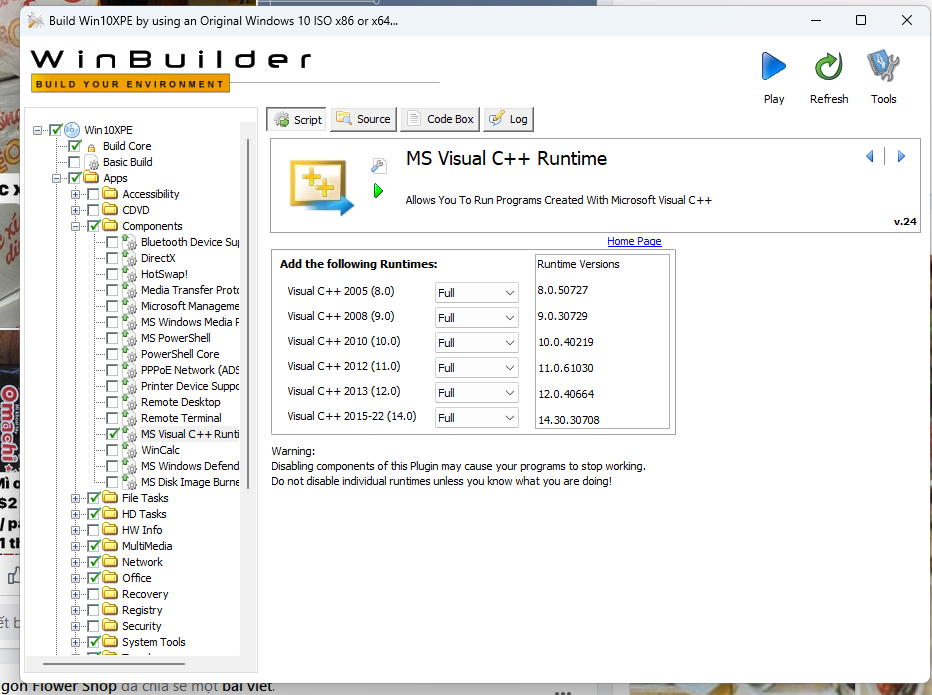Open the Visual C++ 2013 (12.0) dropdown
This screenshot has width=932, height=695.
(x=477, y=392)
